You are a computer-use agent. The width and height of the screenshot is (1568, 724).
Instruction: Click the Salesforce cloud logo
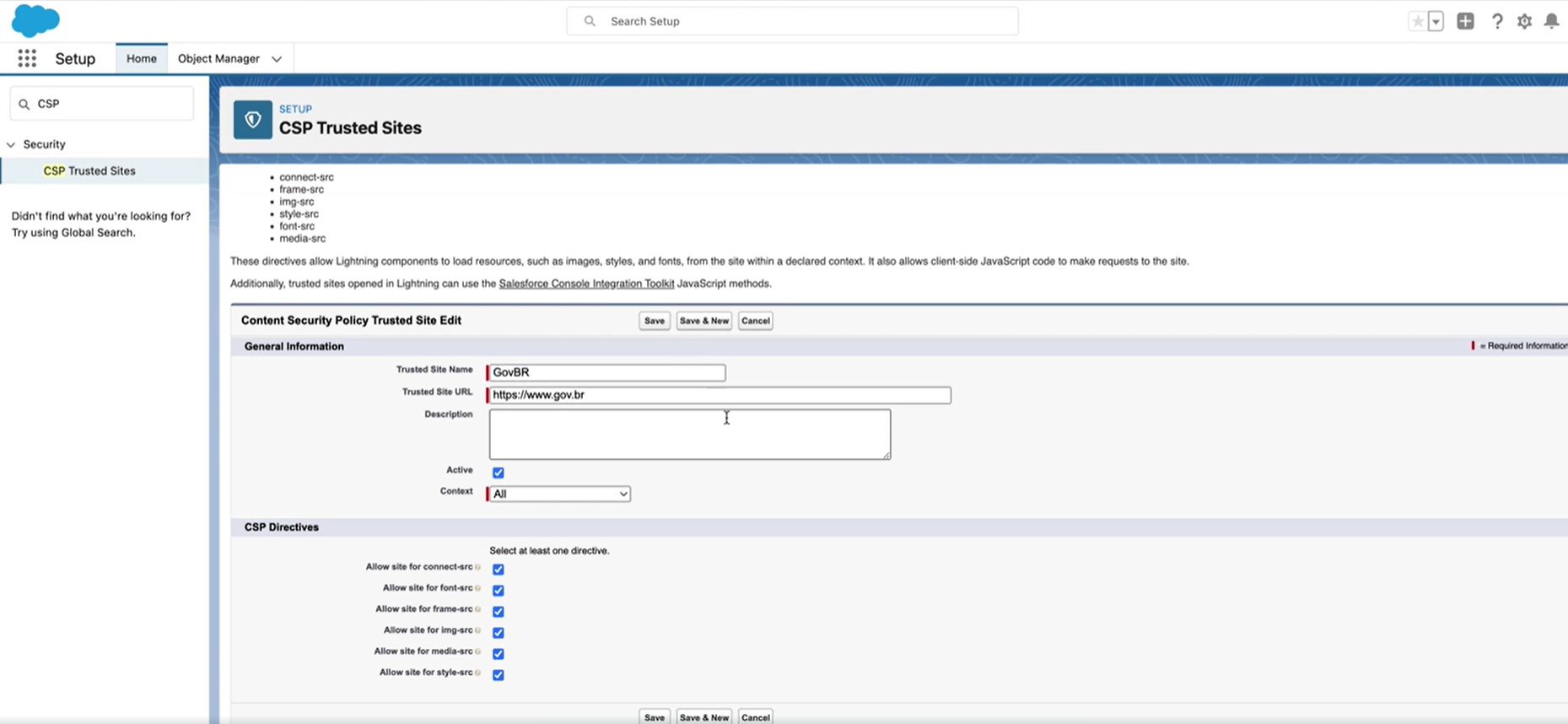click(35, 20)
